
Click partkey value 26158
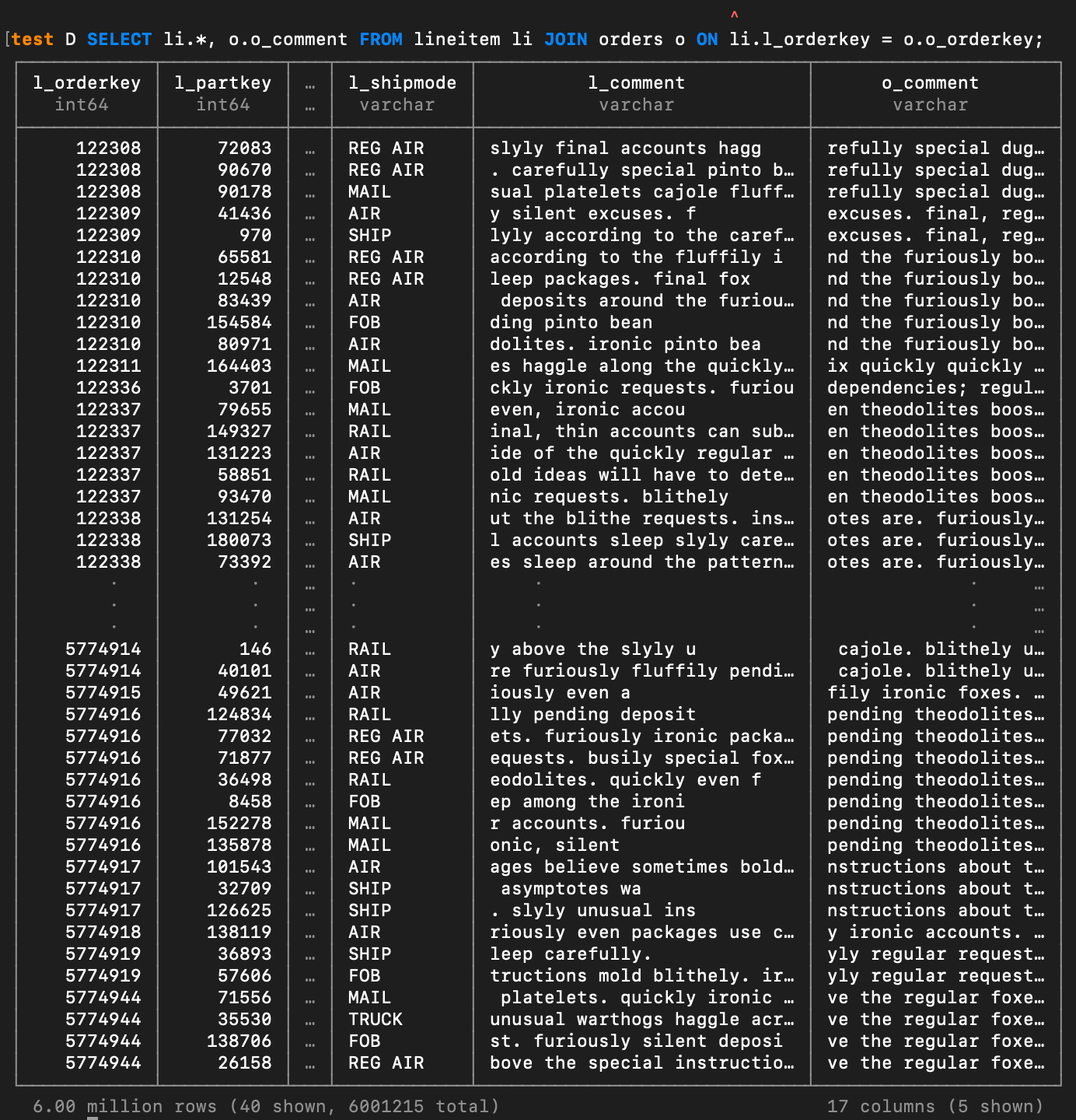tap(245, 1063)
